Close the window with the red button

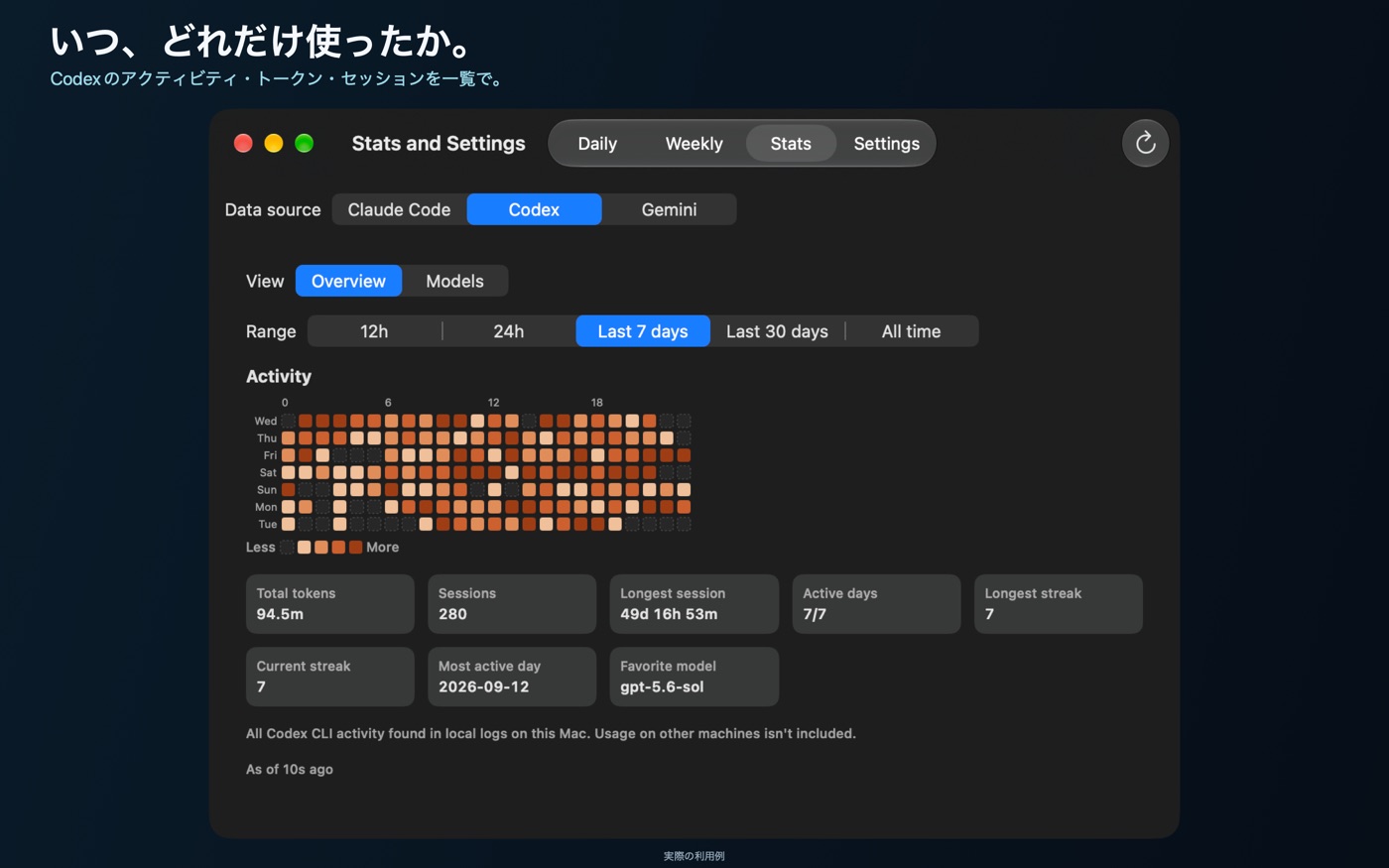click(x=243, y=143)
